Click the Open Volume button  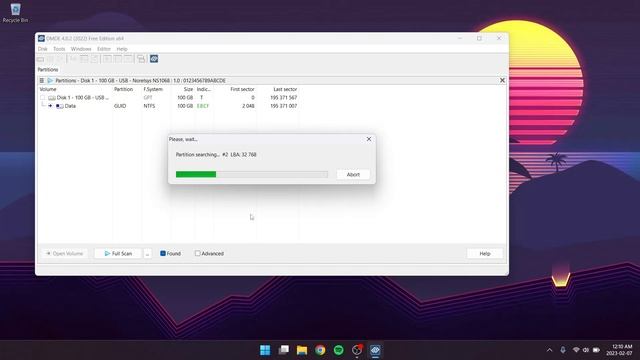64,253
